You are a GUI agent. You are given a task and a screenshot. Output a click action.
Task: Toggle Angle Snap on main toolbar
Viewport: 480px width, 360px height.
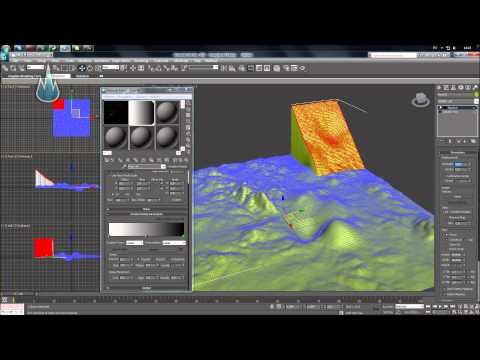[x=159, y=68]
